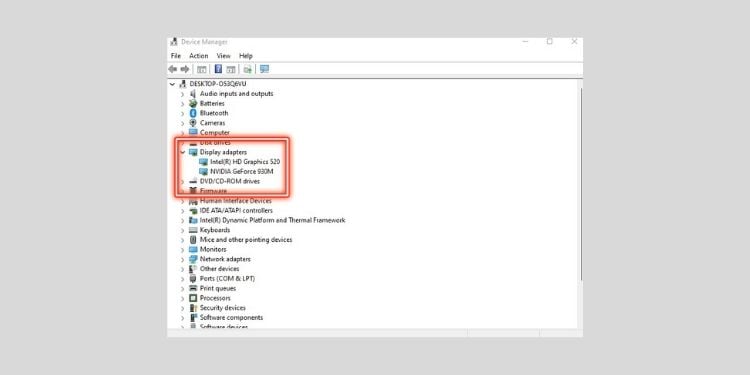Expand the DVD/CD-ROM drives category
Viewport: 750px width, 375px height.
182,181
